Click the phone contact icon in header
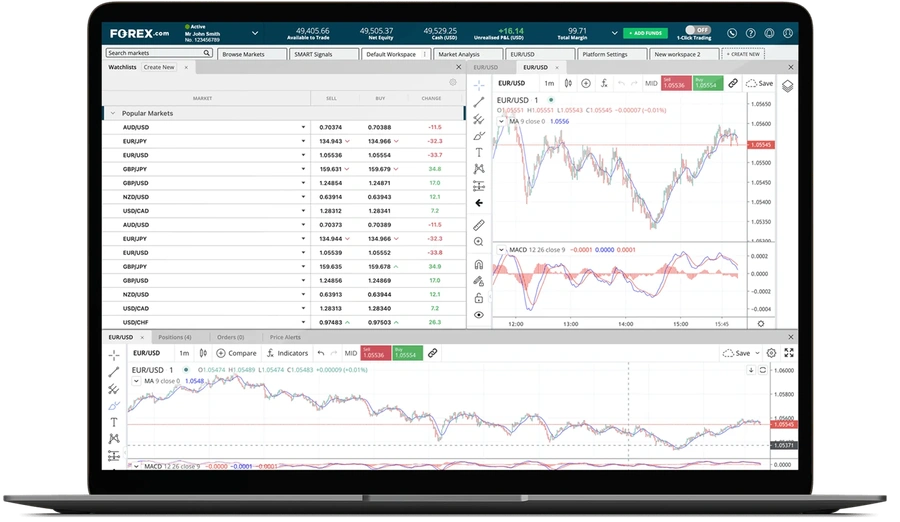This screenshot has height=522, width=900. [x=732, y=33]
